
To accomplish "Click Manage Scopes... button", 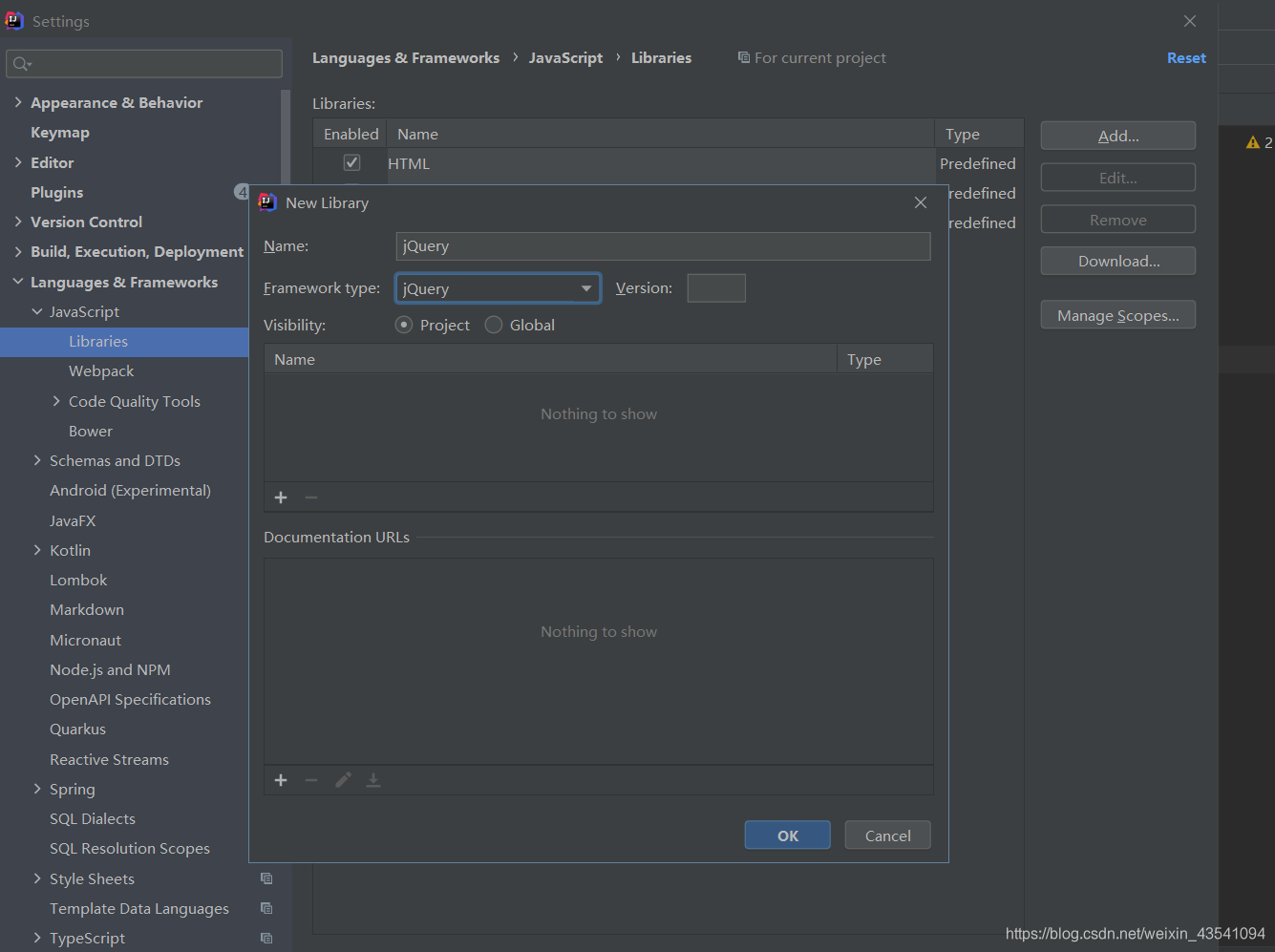I will pos(1118,315).
